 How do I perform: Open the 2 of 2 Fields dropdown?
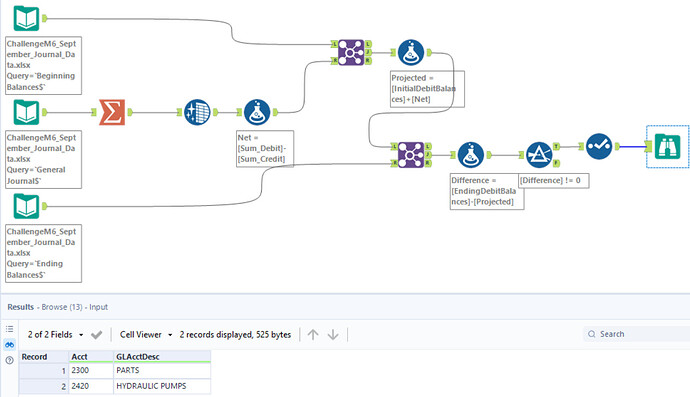55,335
